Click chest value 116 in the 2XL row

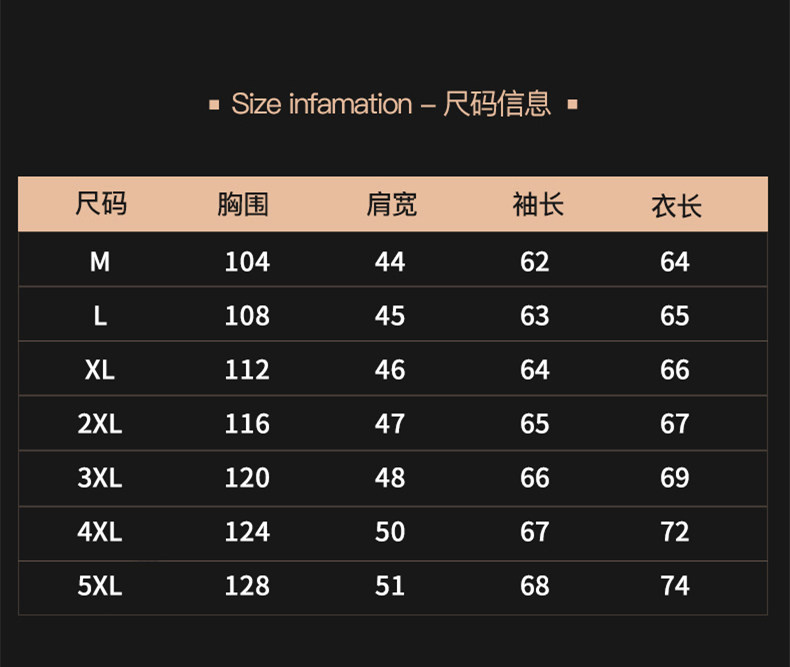point(247,424)
